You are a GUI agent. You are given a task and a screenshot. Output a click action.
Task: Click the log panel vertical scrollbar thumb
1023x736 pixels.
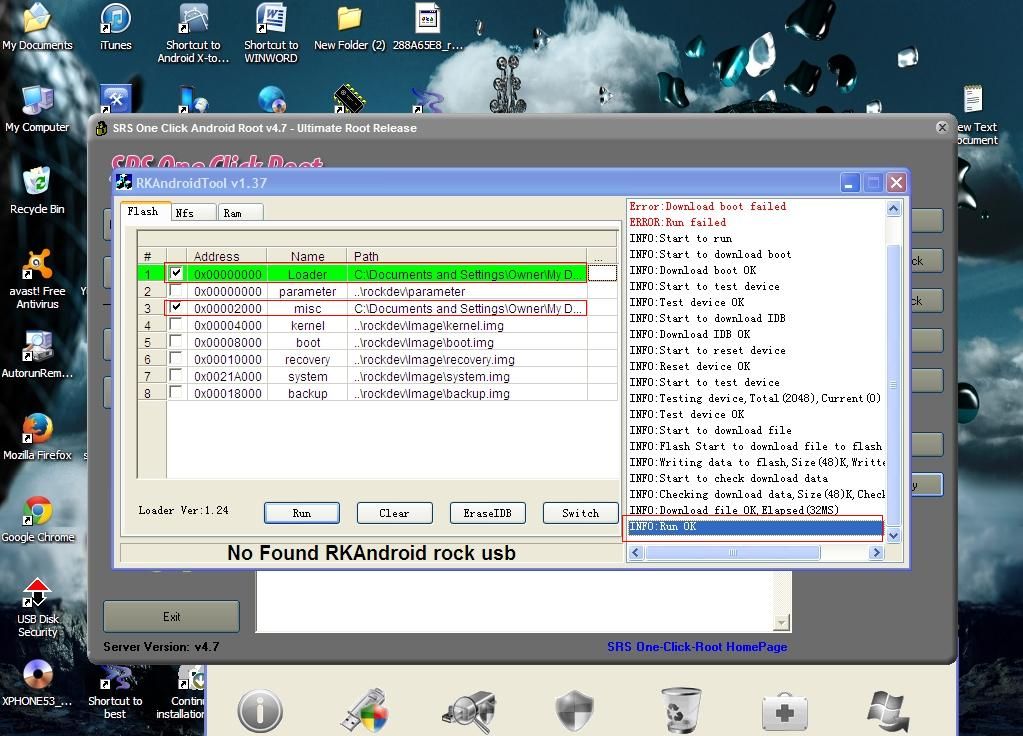point(893,385)
